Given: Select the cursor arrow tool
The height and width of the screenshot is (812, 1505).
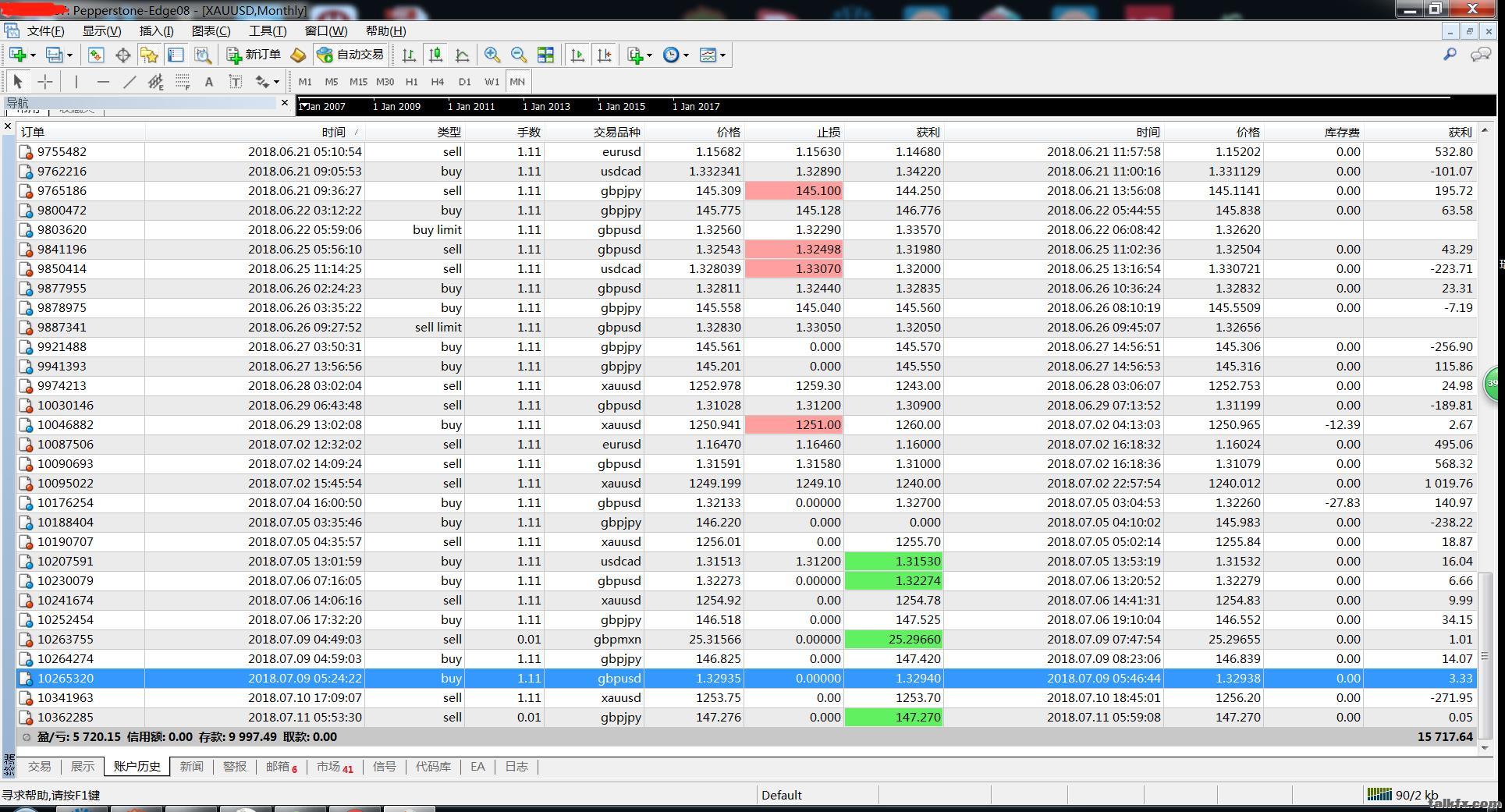Looking at the screenshot, I should (x=18, y=81).
